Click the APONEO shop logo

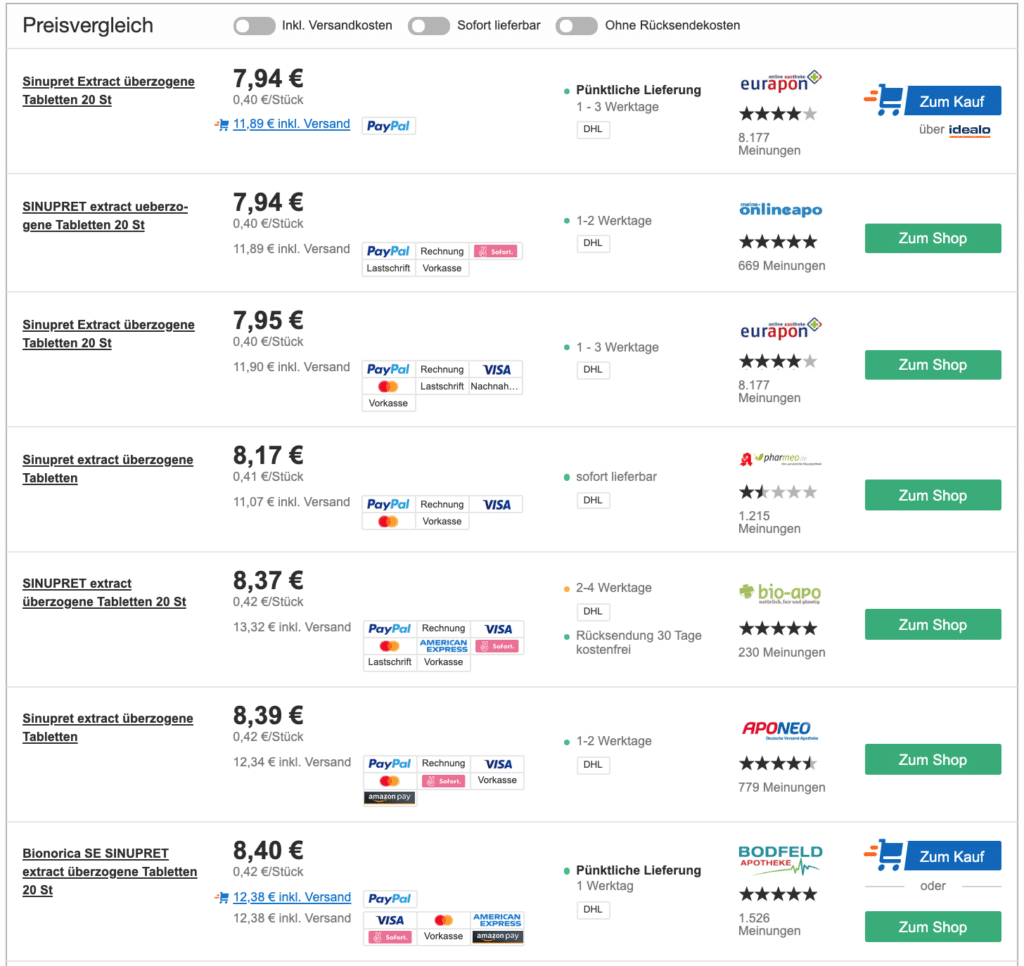click(x=779, y=730)
